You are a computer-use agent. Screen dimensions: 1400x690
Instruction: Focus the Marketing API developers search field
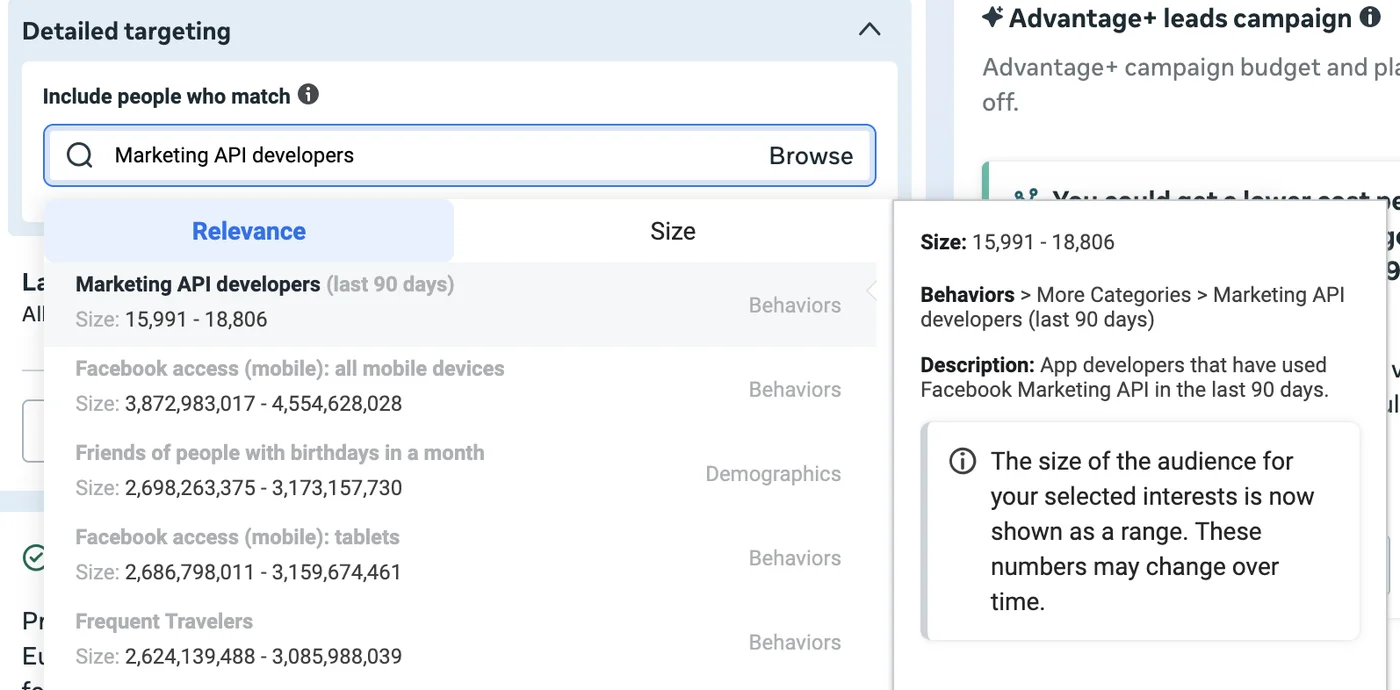pos(460,155)
